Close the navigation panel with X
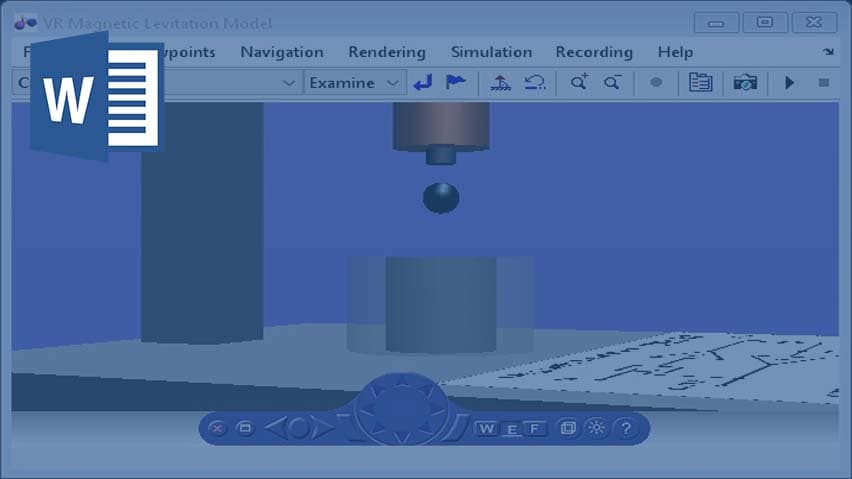The image size is (852, 479). tap(217, 428)
